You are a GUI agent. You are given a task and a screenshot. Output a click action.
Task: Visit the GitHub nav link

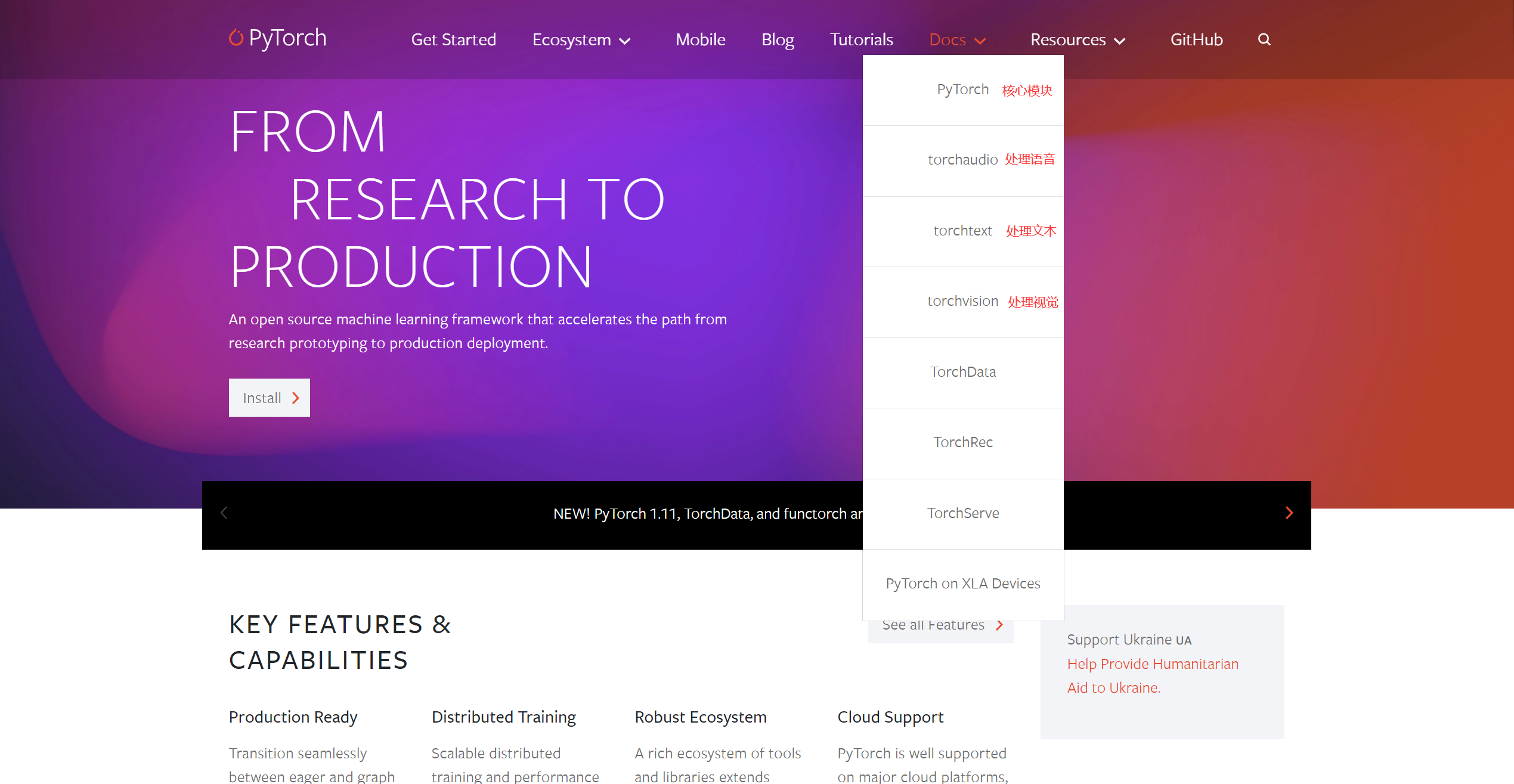coord(1196,40)
